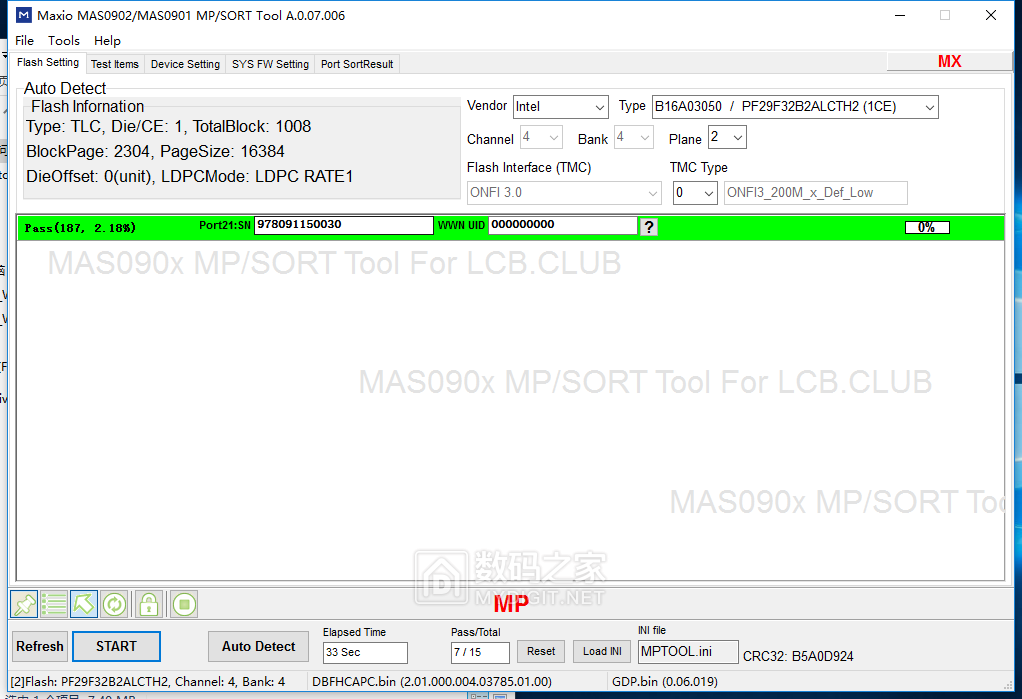Image resolution: width=1022 pixels, height=699 pixels.
Task: Open the Help menu
Action: 107,40
